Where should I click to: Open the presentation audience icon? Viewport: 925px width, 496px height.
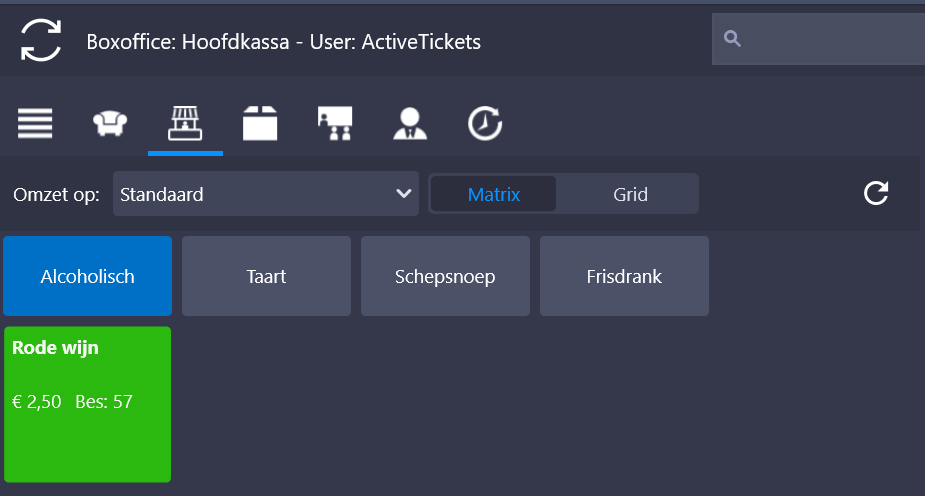click(335, 123)
